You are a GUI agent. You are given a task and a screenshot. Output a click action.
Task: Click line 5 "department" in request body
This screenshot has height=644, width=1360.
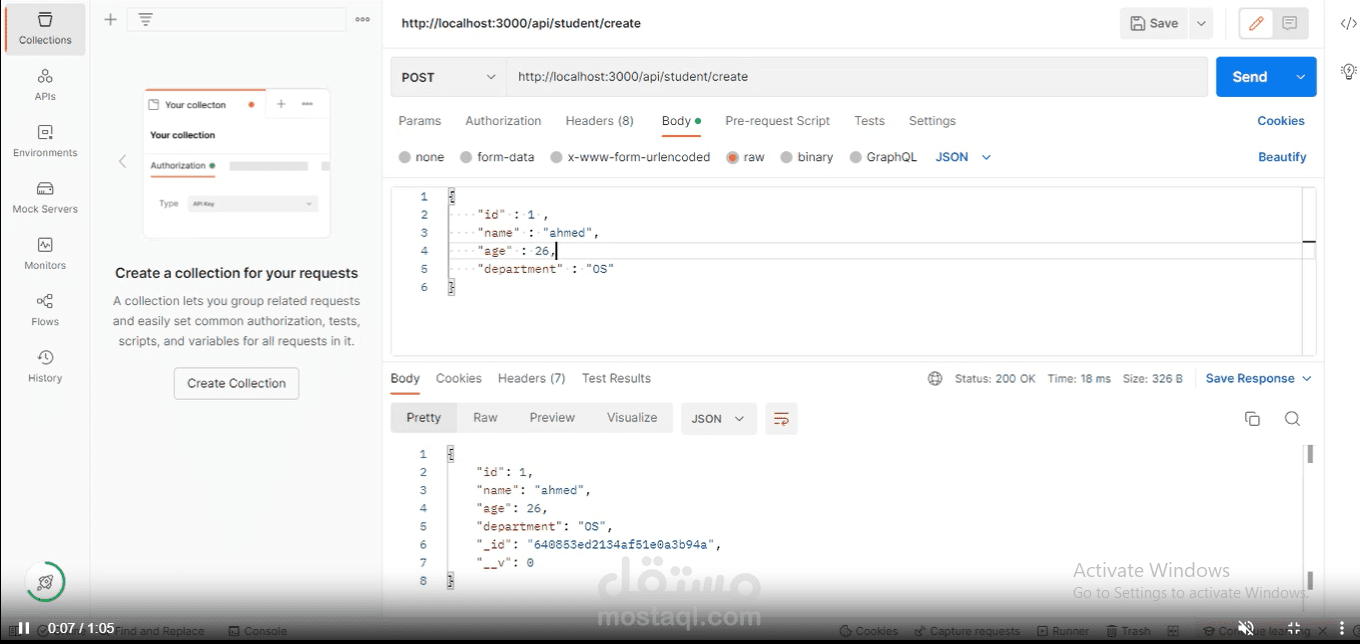coord(546,269)
